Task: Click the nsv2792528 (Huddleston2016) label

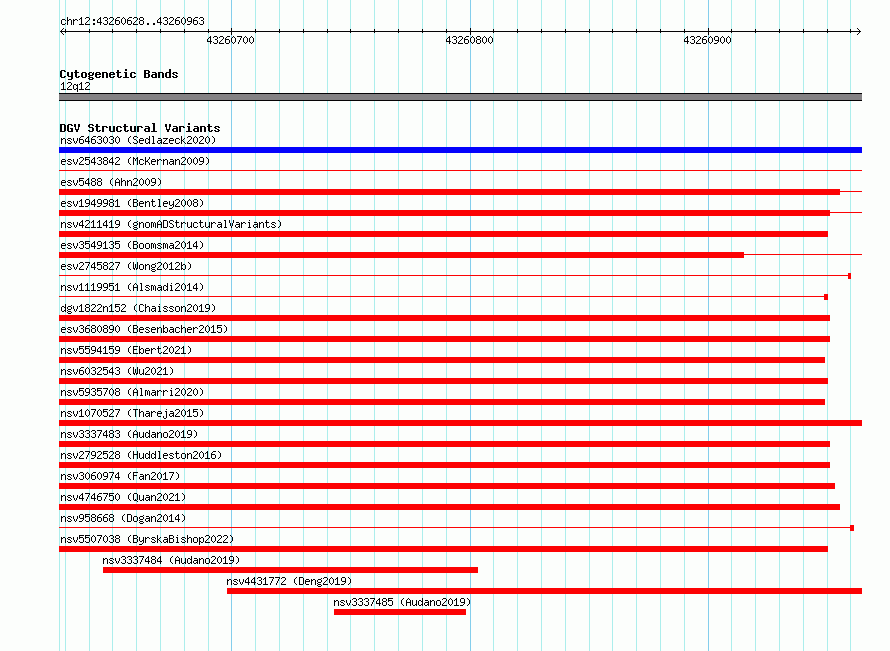Action: pos(141,455)
